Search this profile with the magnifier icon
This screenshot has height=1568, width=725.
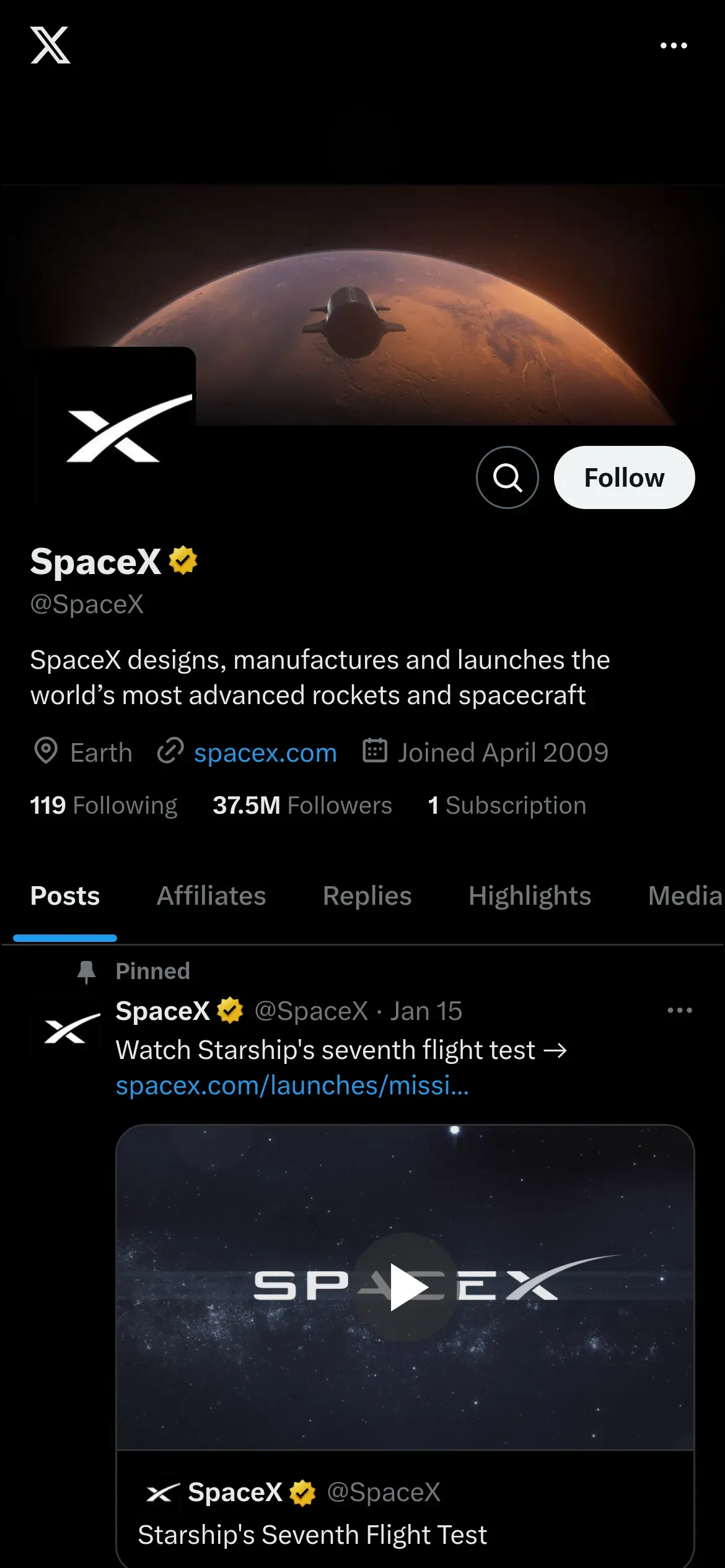pyautogui.click(x=507, y=477)
